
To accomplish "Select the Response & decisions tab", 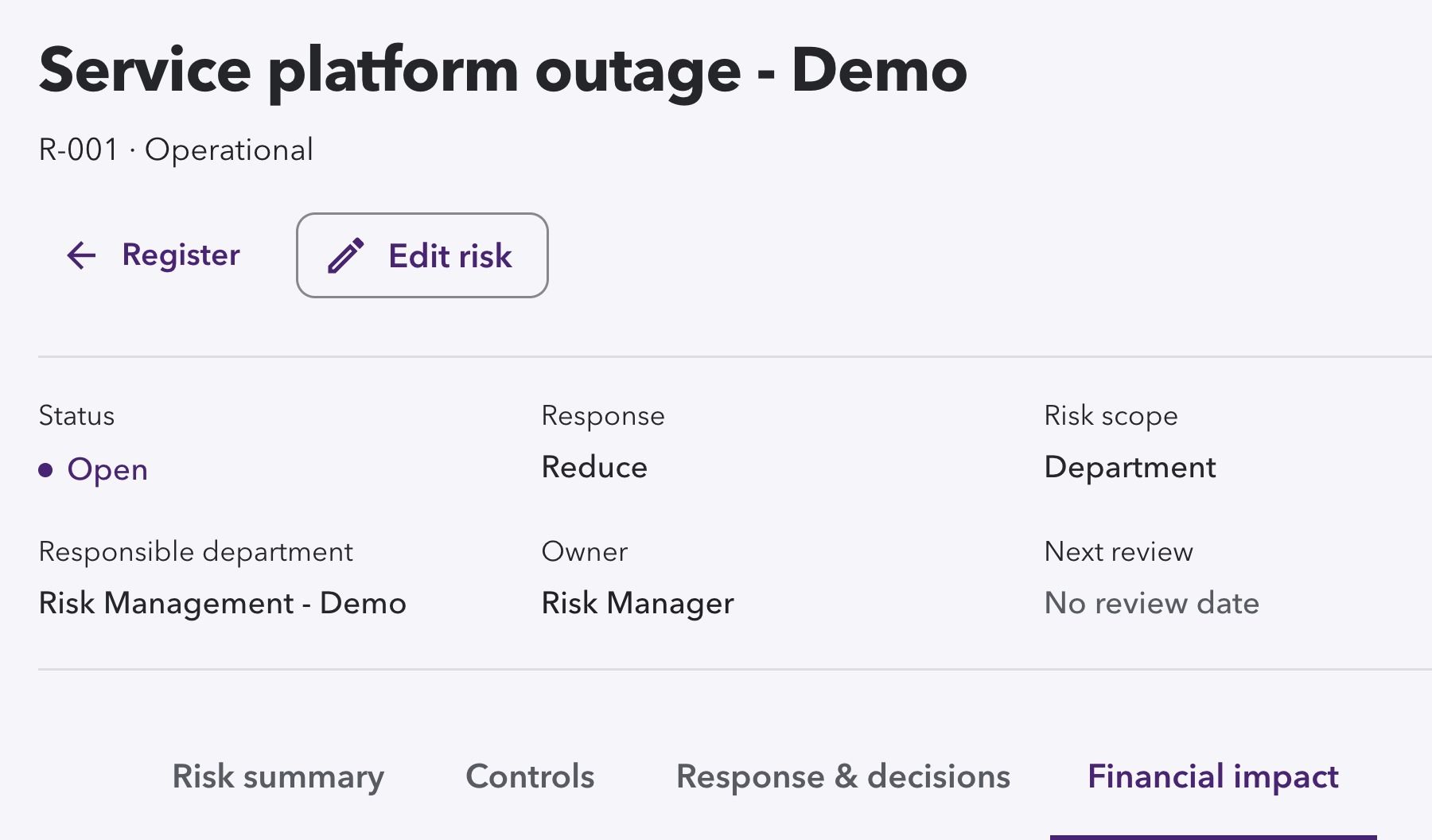I will click(843, 776).
